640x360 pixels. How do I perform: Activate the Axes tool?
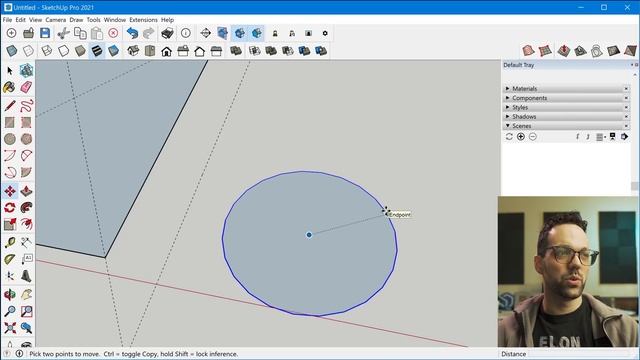[10, 276]
